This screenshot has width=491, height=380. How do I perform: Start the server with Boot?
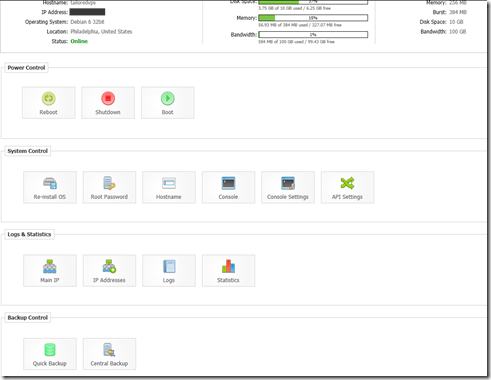coord(168,103)
